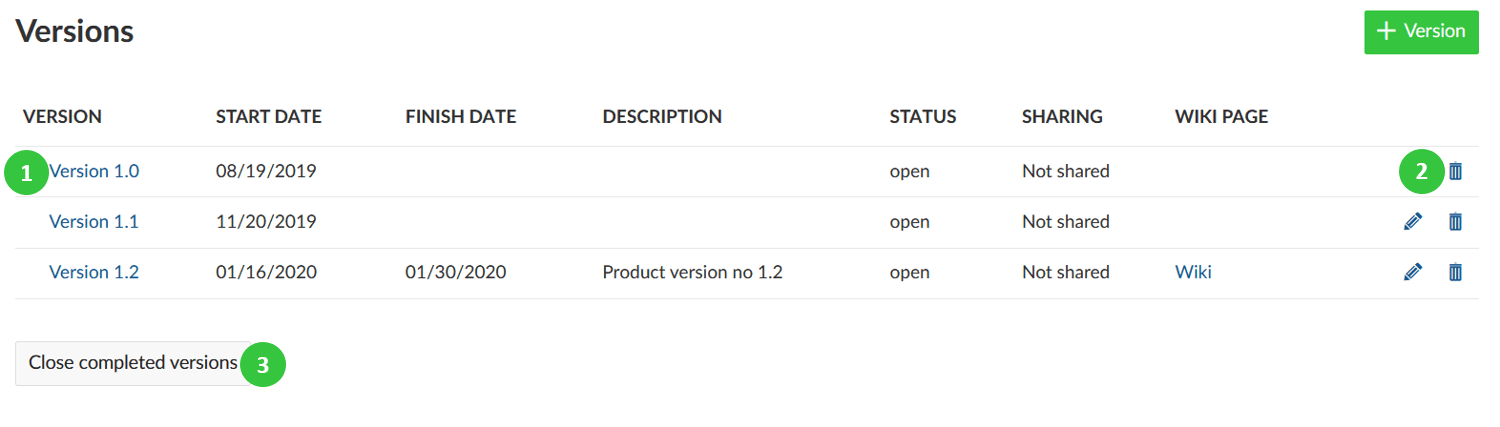Click the WIKI PAGE column header

pyautogui.click(x=1221, y=117)
